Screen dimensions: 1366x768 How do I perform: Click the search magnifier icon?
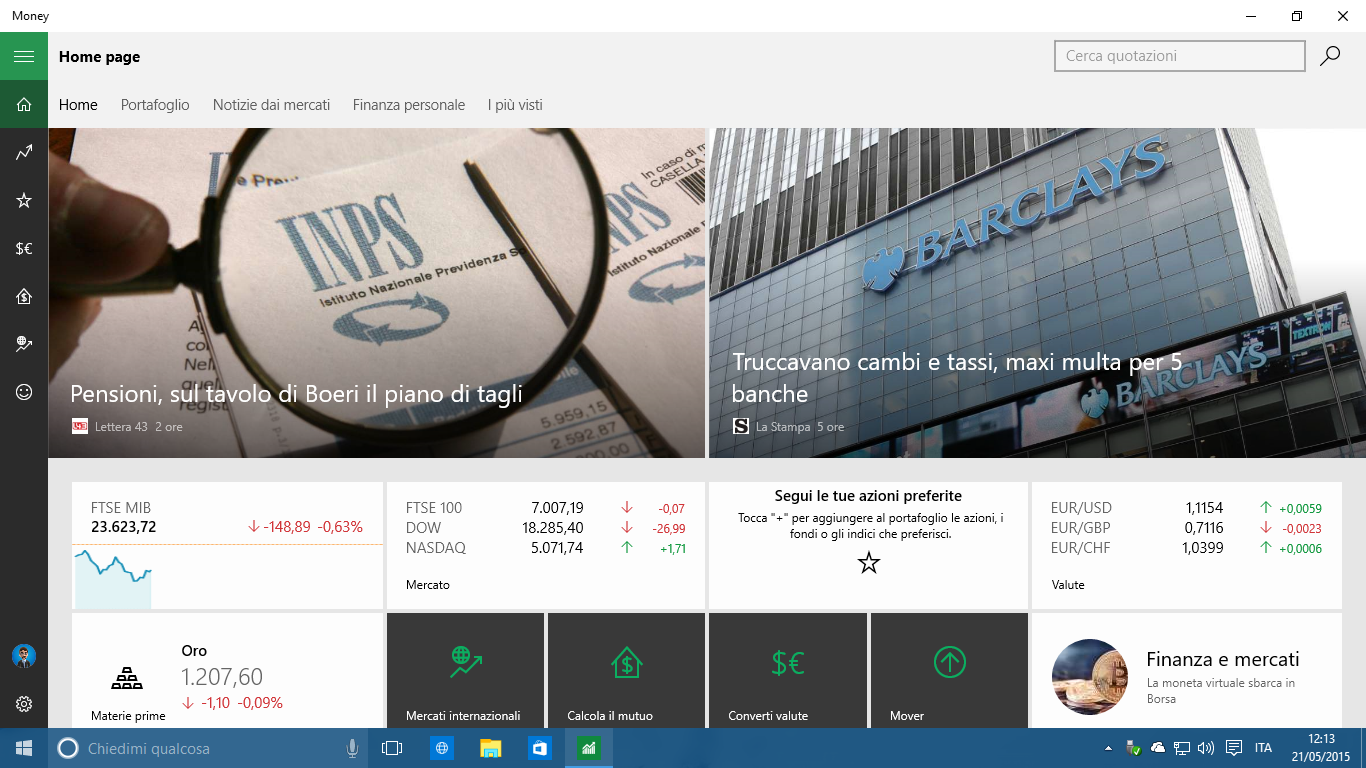coord(1330,56)
